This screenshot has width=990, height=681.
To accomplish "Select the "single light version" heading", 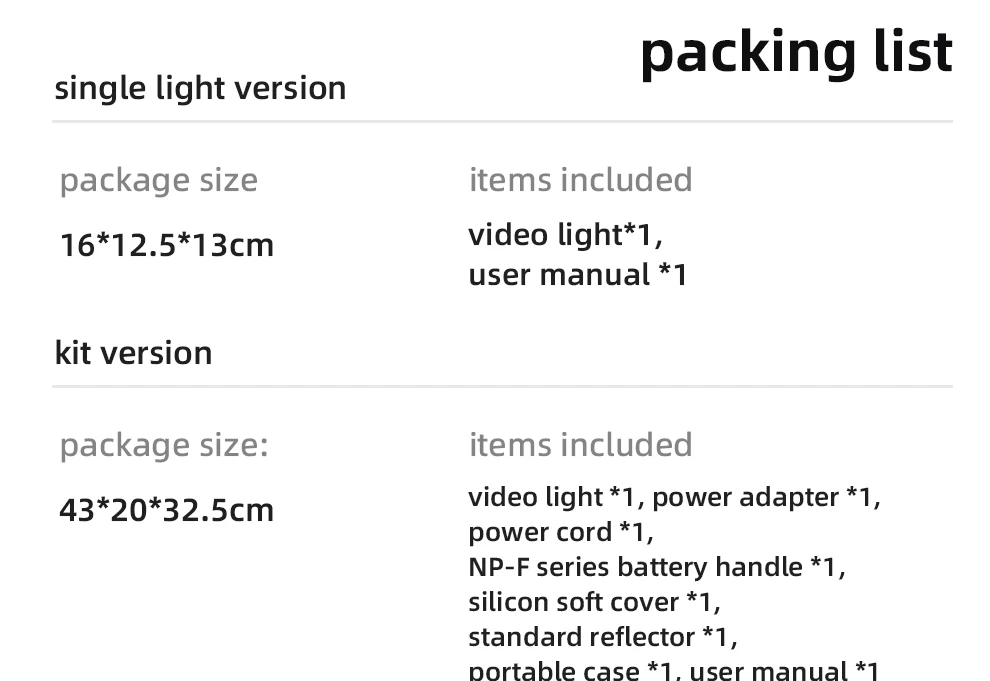I will point(200,88).
